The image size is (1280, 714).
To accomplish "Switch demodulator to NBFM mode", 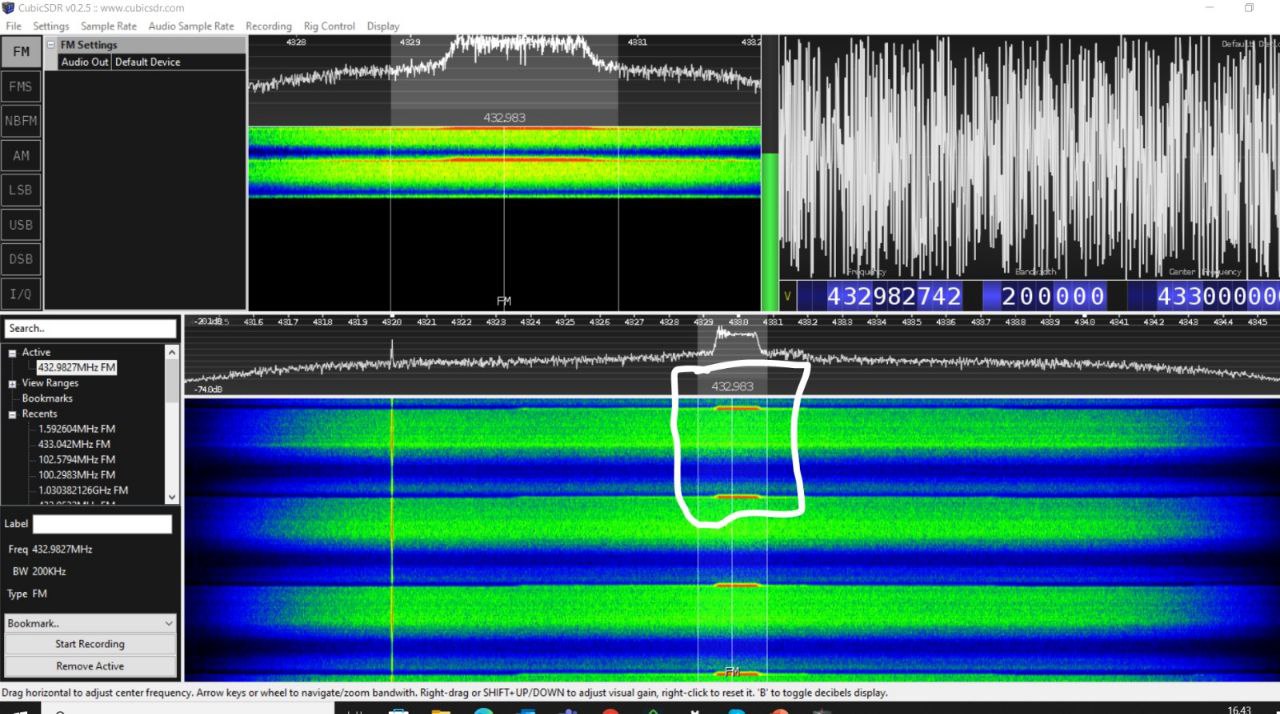I will [21, 121].
